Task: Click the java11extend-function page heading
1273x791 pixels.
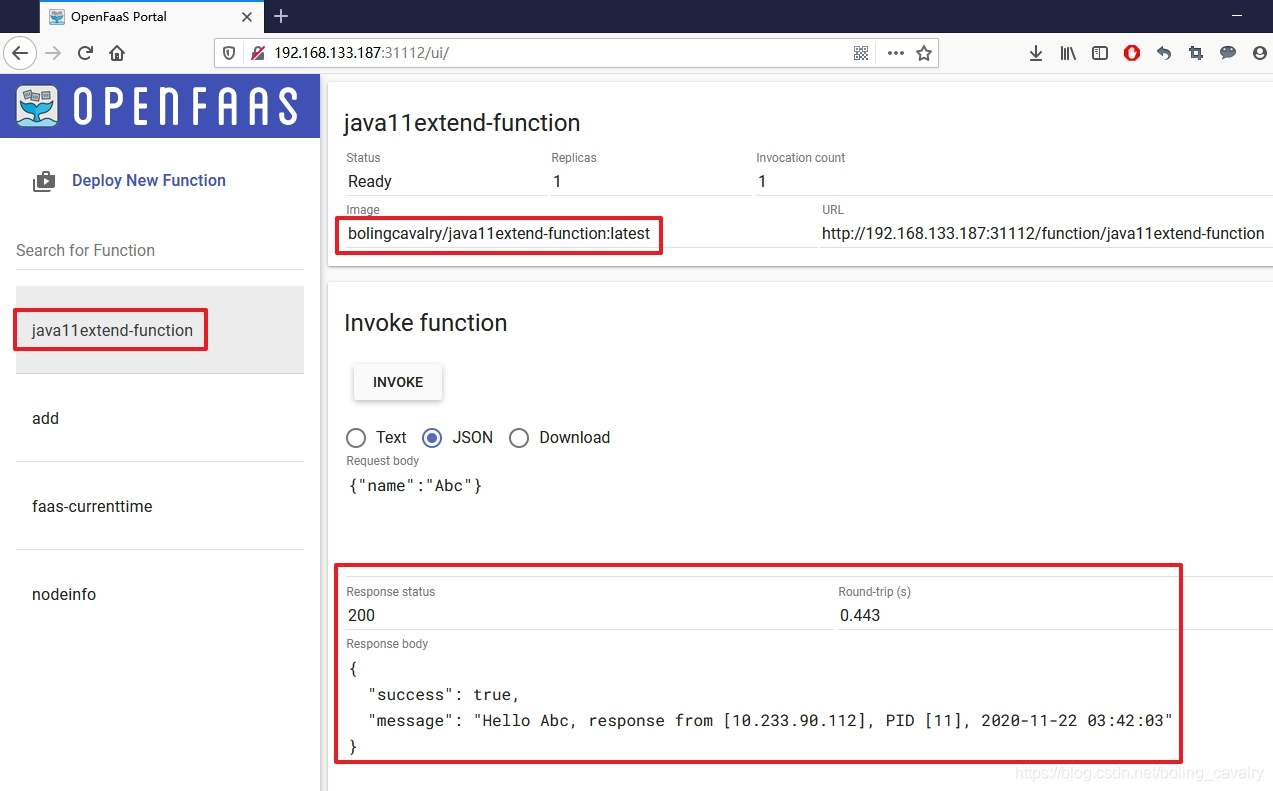Action: [x=462, y=123]
